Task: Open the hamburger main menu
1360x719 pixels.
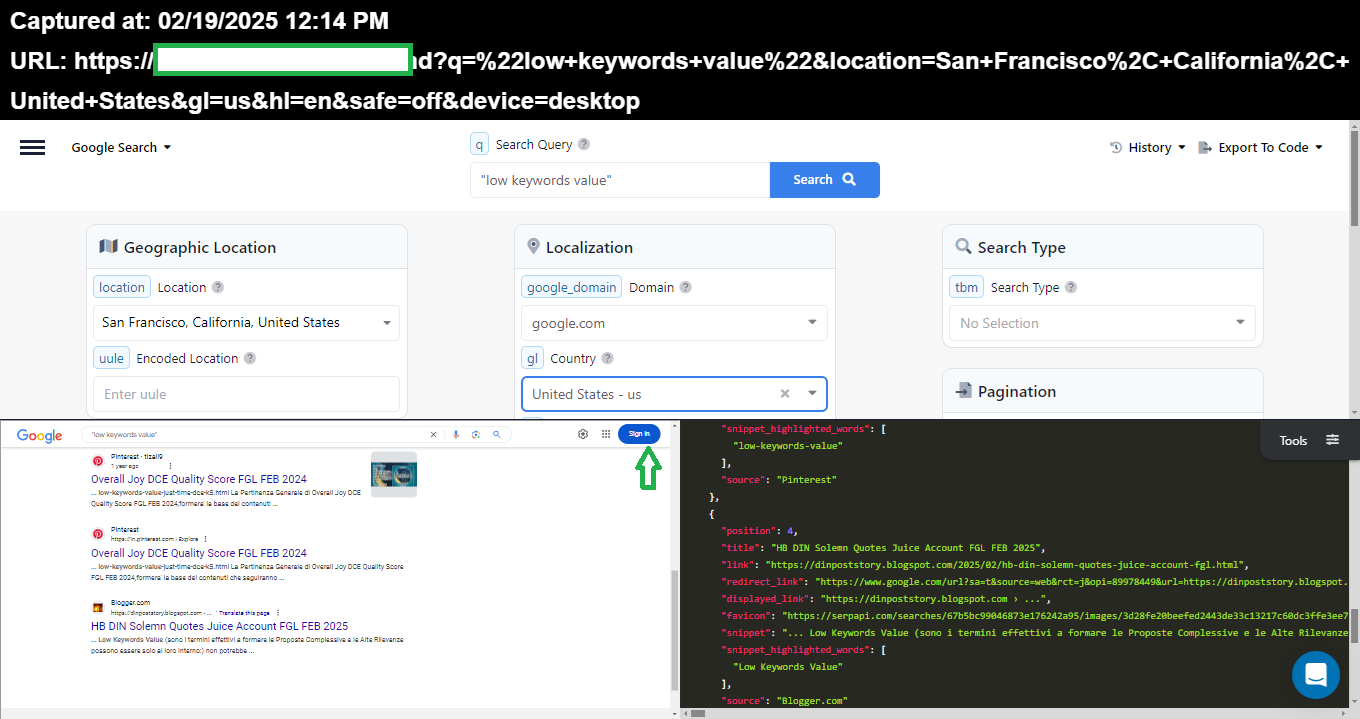Action: (32, 148)
